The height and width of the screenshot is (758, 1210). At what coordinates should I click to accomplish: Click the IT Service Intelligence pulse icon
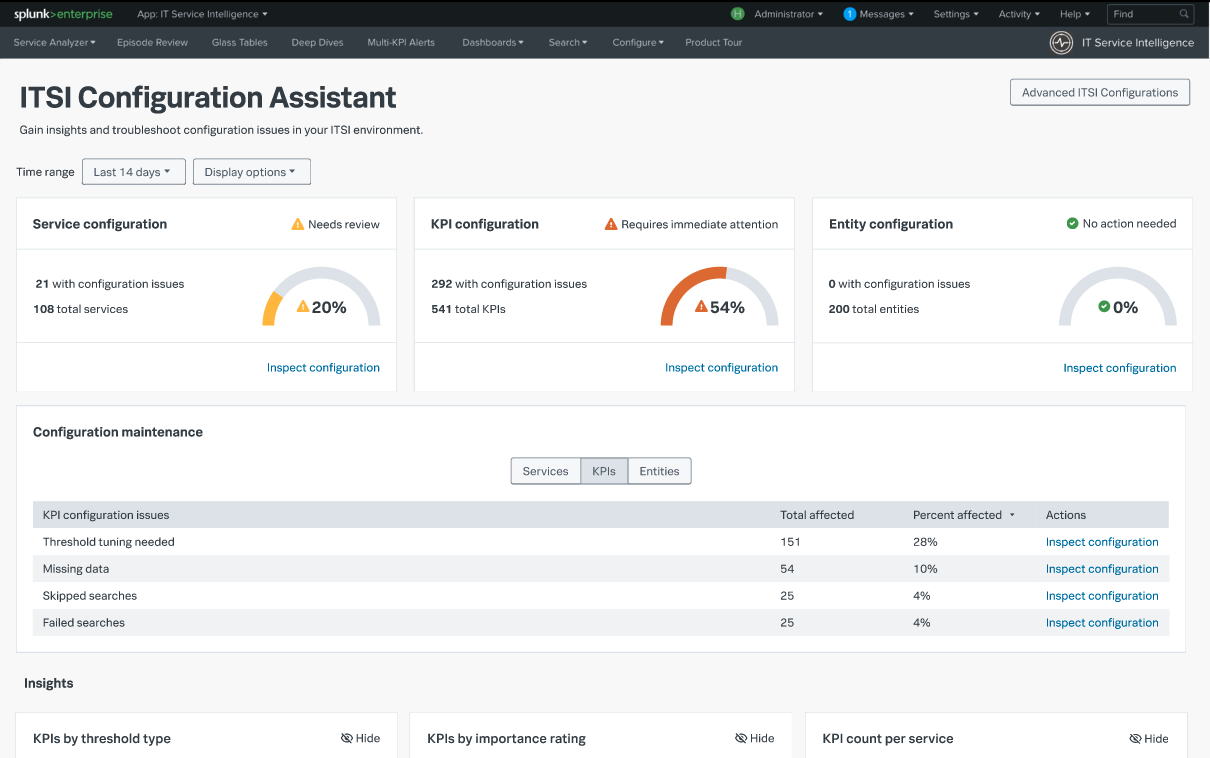point(1059,42)
